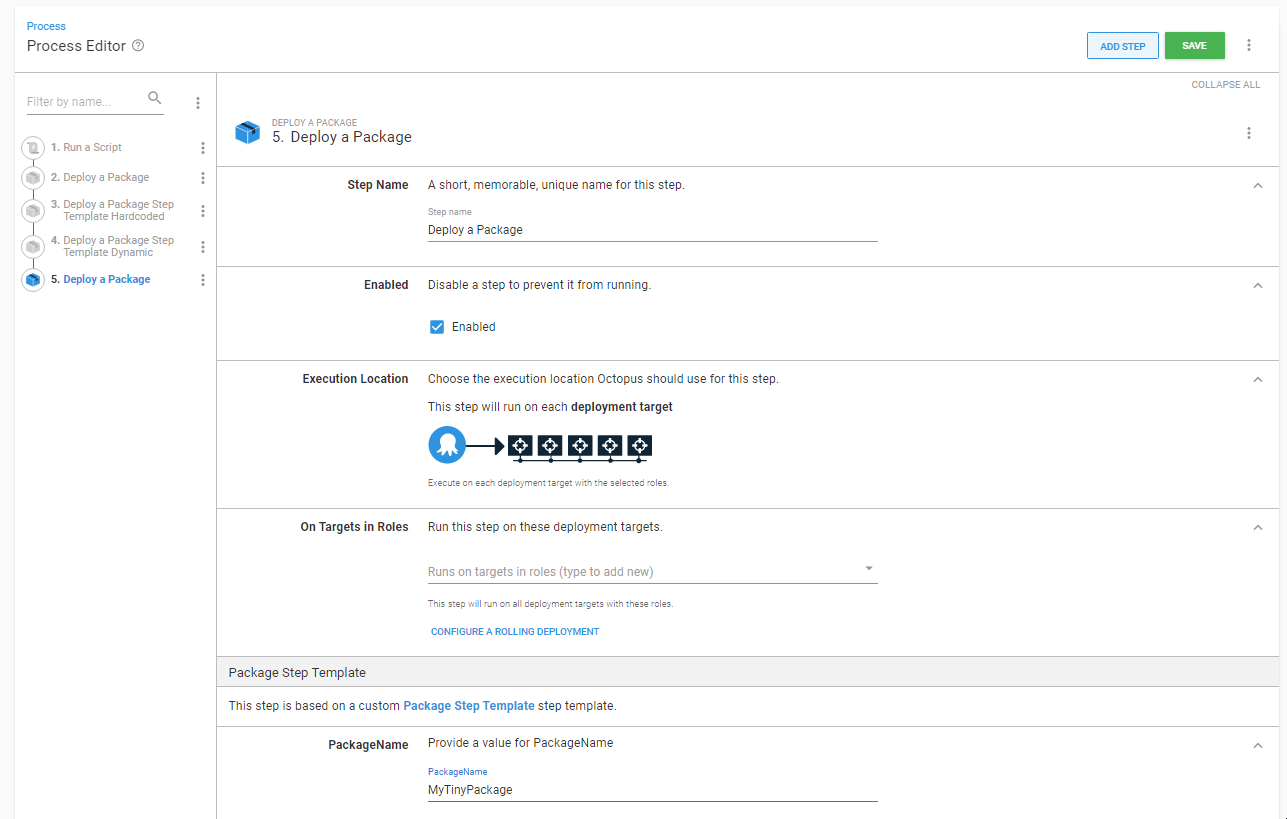Click the Run a Script step icon

point(33,148)
